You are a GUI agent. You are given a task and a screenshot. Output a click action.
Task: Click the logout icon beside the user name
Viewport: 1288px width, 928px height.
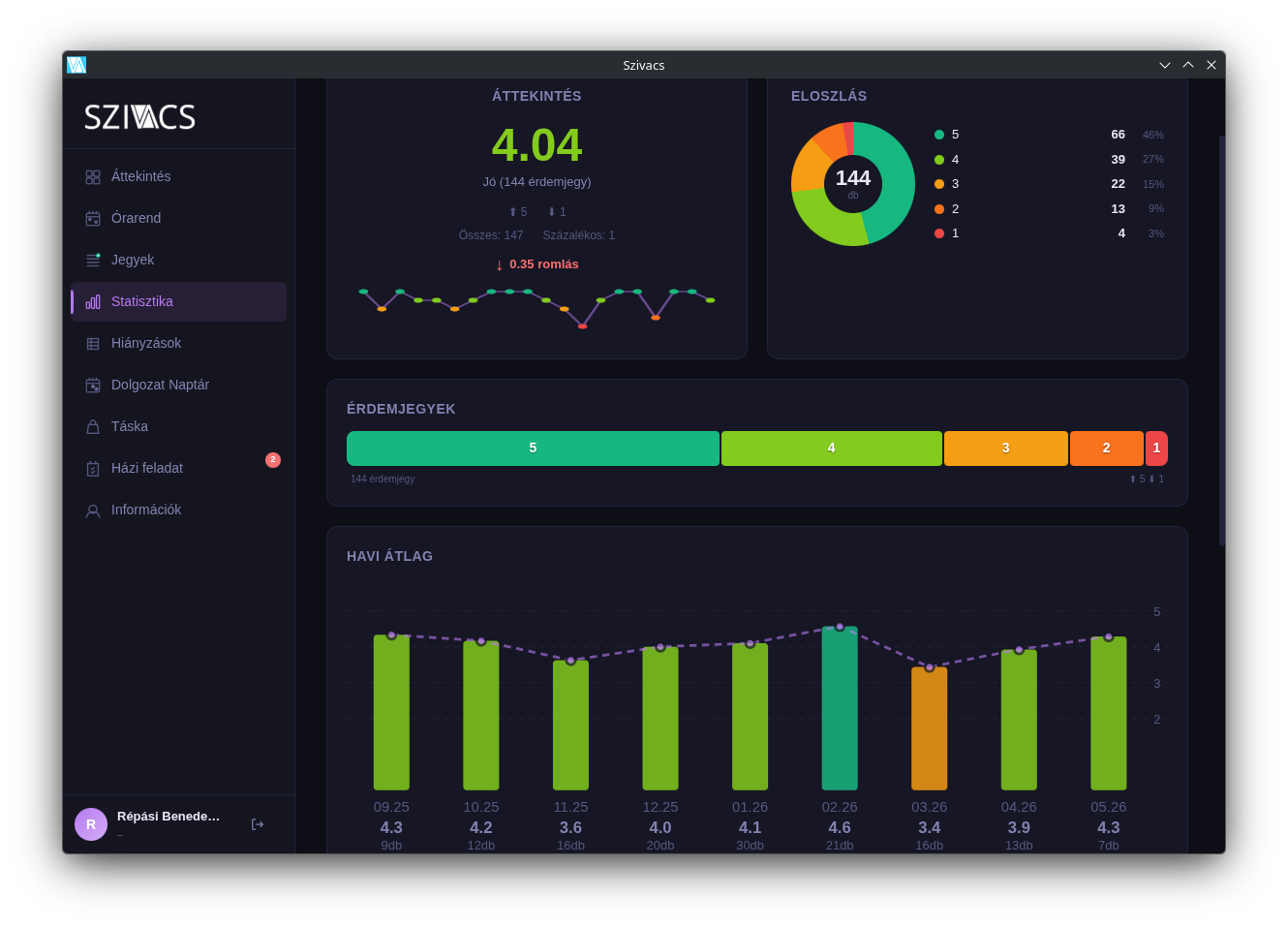point(258,824)
